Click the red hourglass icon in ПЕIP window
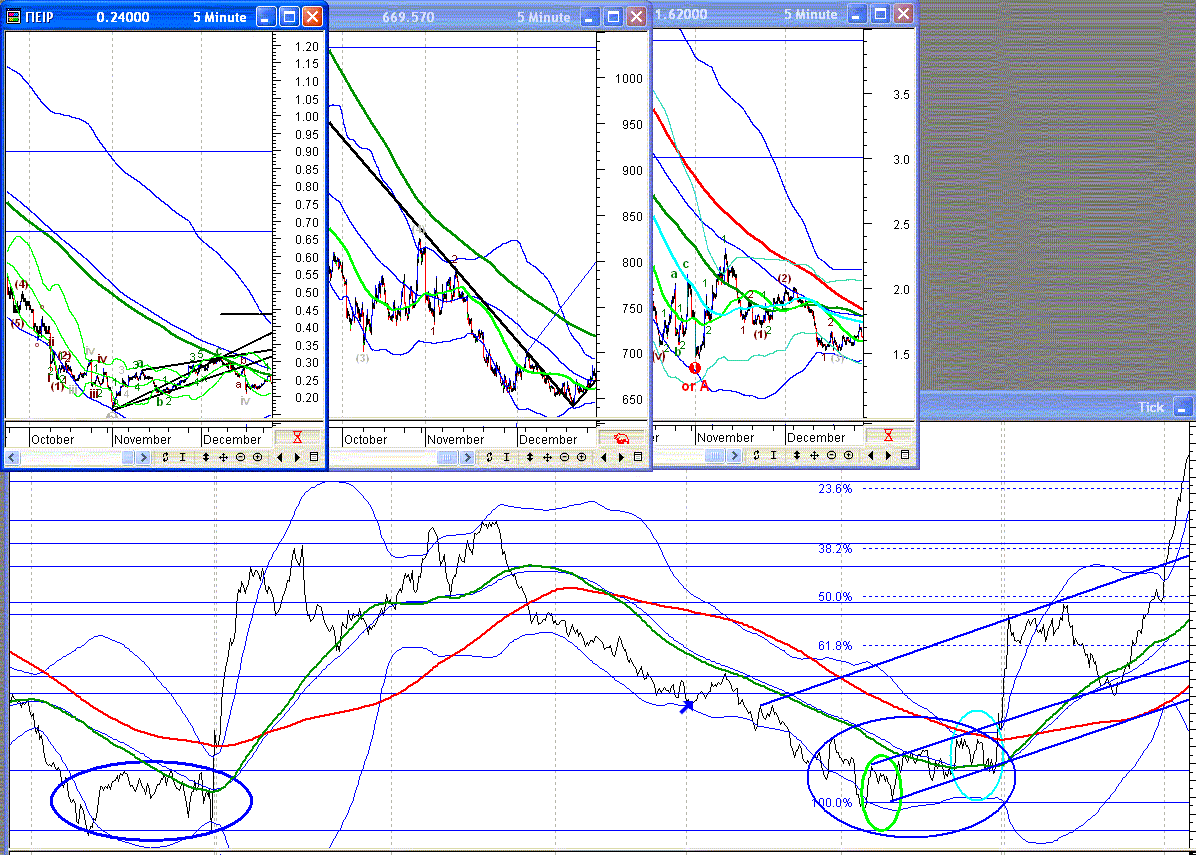This screenshot has height=855, width=1196. click(297, 438)
